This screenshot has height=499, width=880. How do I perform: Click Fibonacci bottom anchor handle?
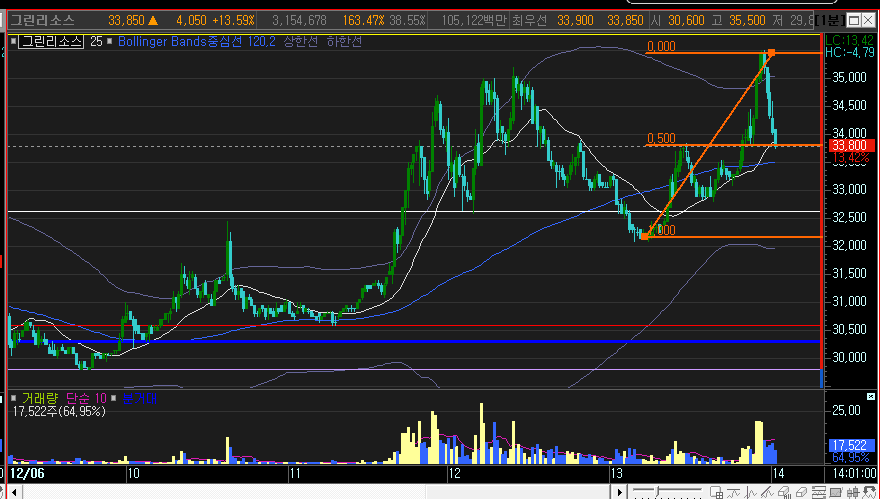644,237
